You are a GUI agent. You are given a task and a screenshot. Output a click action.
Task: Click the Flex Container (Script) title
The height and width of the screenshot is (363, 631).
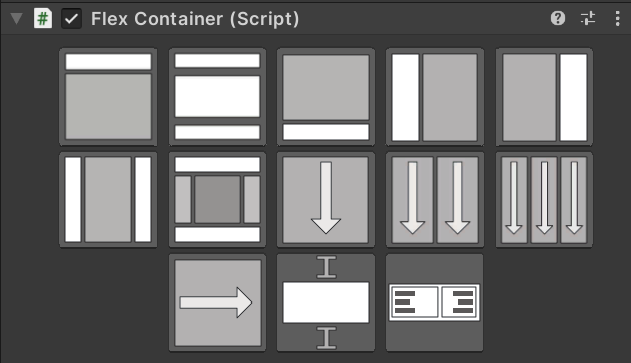195,19
